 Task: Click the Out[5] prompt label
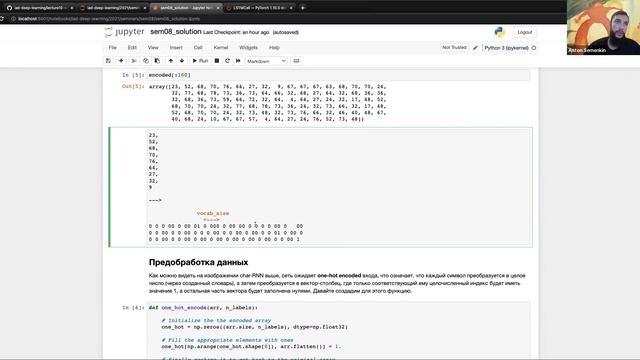(x=133, y=87)
